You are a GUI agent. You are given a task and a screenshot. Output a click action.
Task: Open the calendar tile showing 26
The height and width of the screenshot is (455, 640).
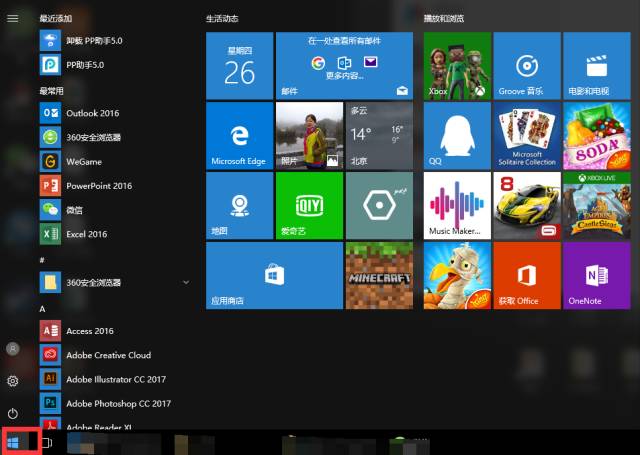click(240, 66)
